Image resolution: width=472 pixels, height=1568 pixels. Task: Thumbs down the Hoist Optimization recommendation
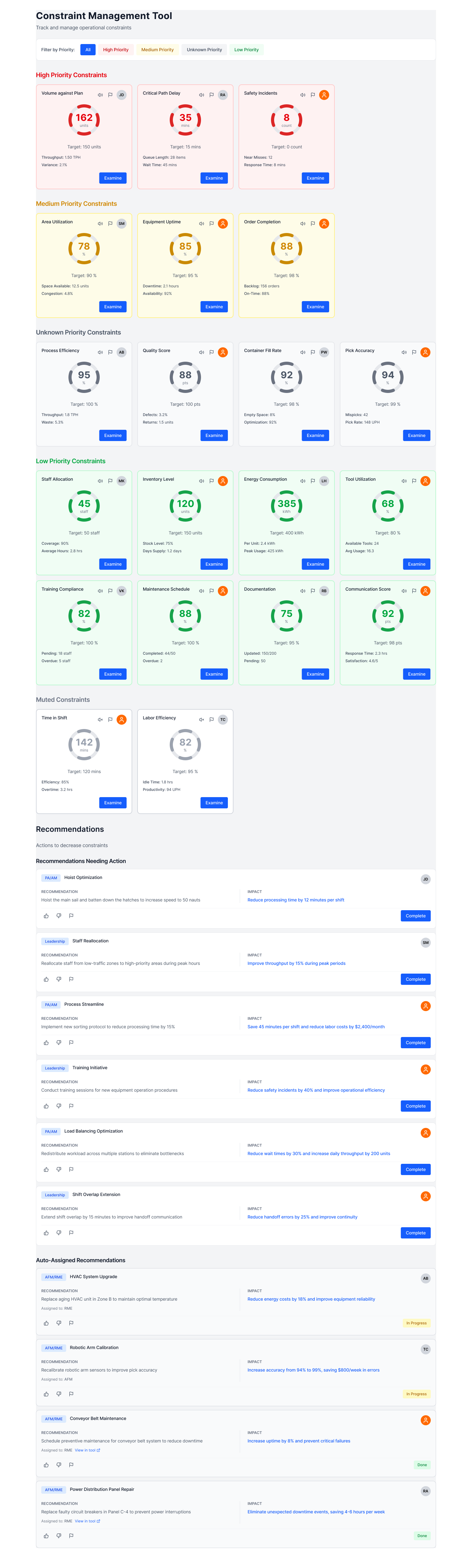pyautogui.click(x=59, y=916)
